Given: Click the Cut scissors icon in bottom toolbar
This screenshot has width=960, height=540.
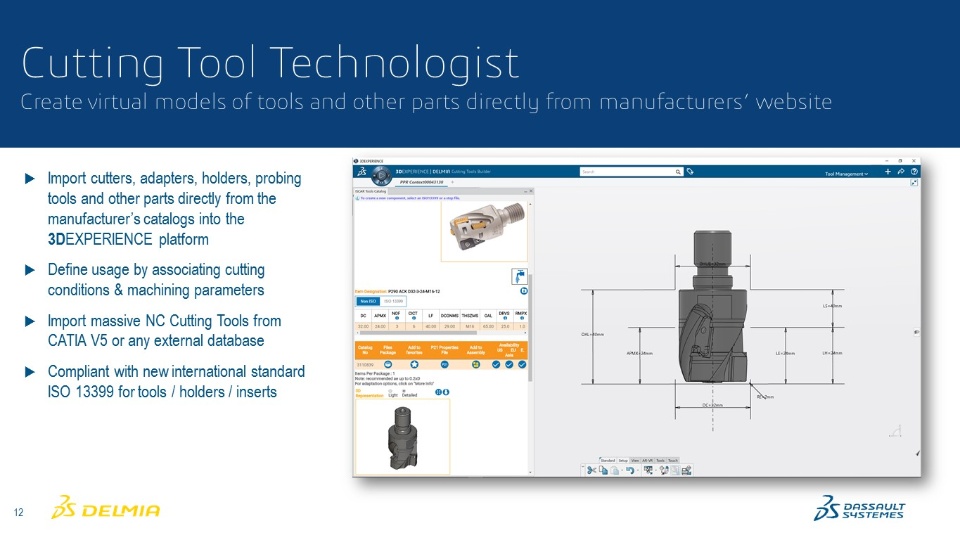Looking at the screenshot, I should coord(591,470).
